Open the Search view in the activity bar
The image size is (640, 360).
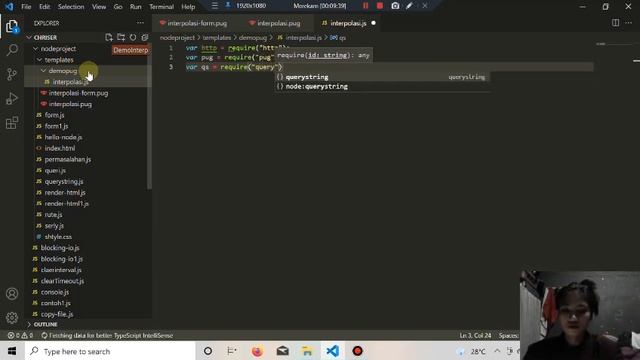(x=12, y=50)
